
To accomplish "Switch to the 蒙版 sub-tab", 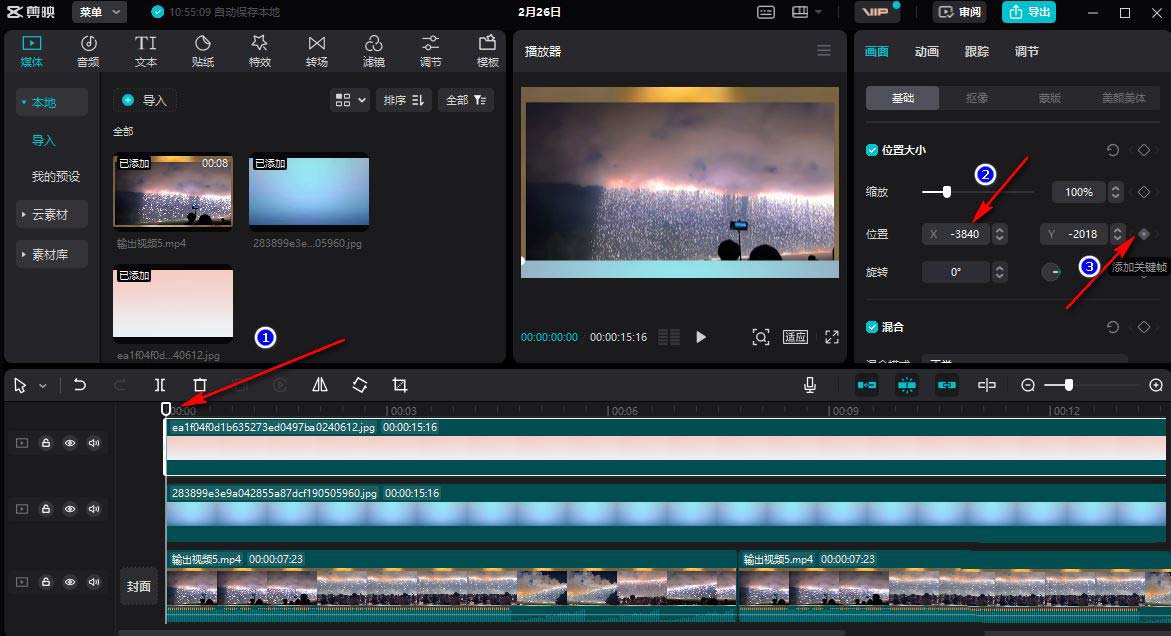I will coord(1049,98).
